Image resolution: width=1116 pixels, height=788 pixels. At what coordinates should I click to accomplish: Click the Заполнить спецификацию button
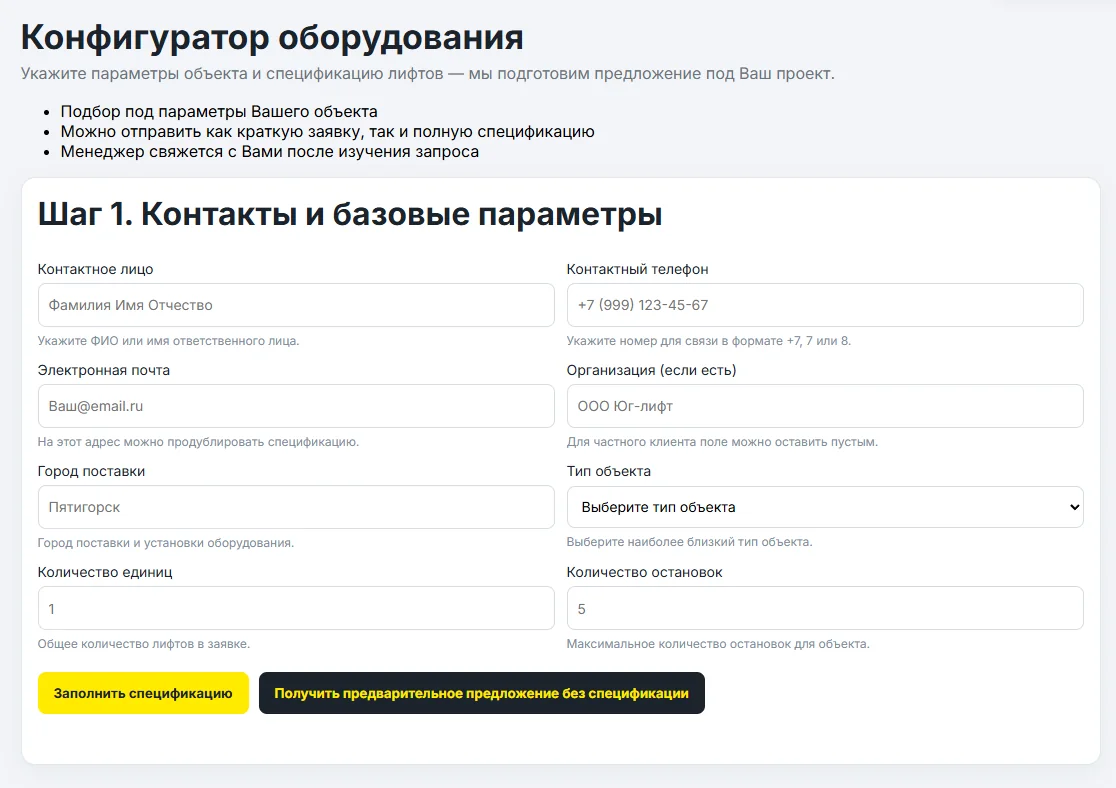tap(143, 693)
